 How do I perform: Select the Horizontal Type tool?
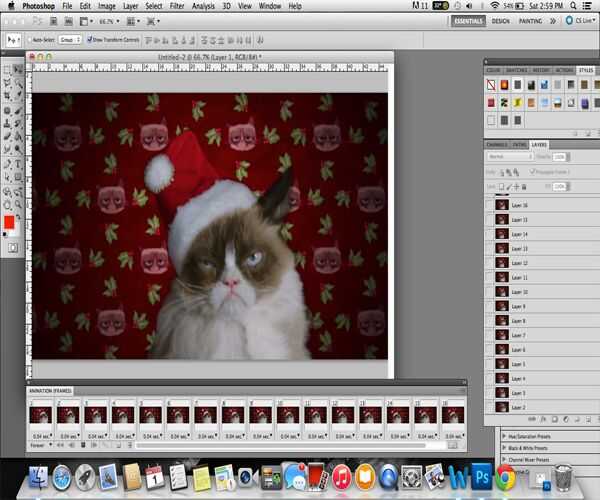click(18, 164)
